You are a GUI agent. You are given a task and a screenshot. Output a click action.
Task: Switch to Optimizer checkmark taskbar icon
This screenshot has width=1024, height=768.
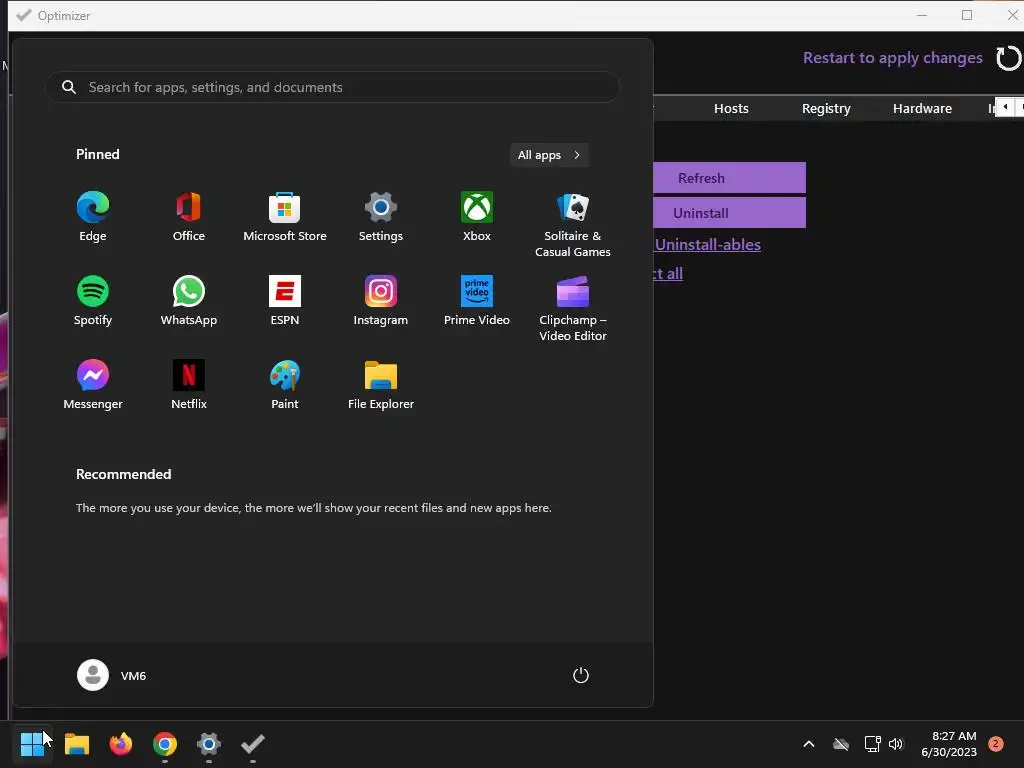pyautogui.click(x=253, y=744)
